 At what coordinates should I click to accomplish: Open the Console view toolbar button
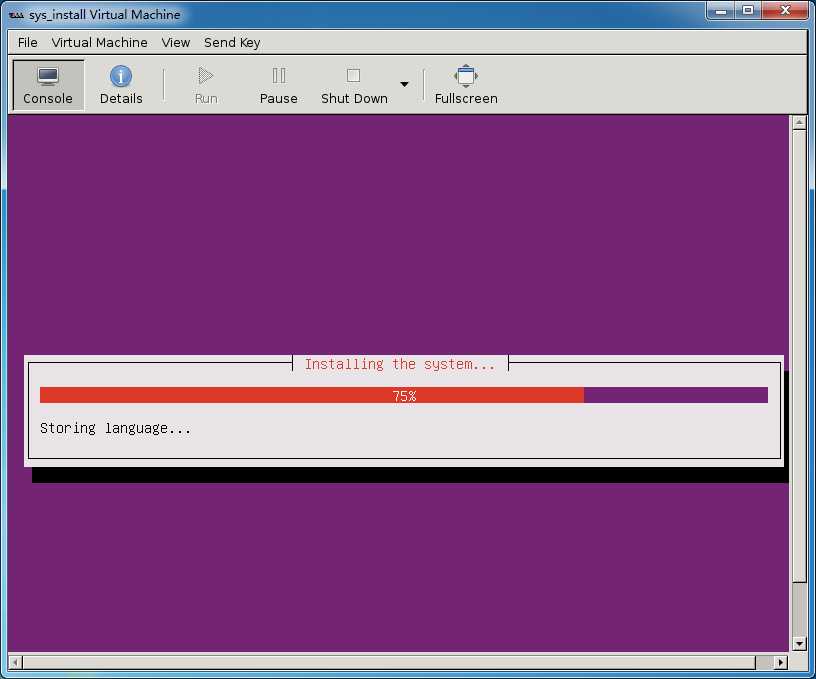[x=48, y=85]
